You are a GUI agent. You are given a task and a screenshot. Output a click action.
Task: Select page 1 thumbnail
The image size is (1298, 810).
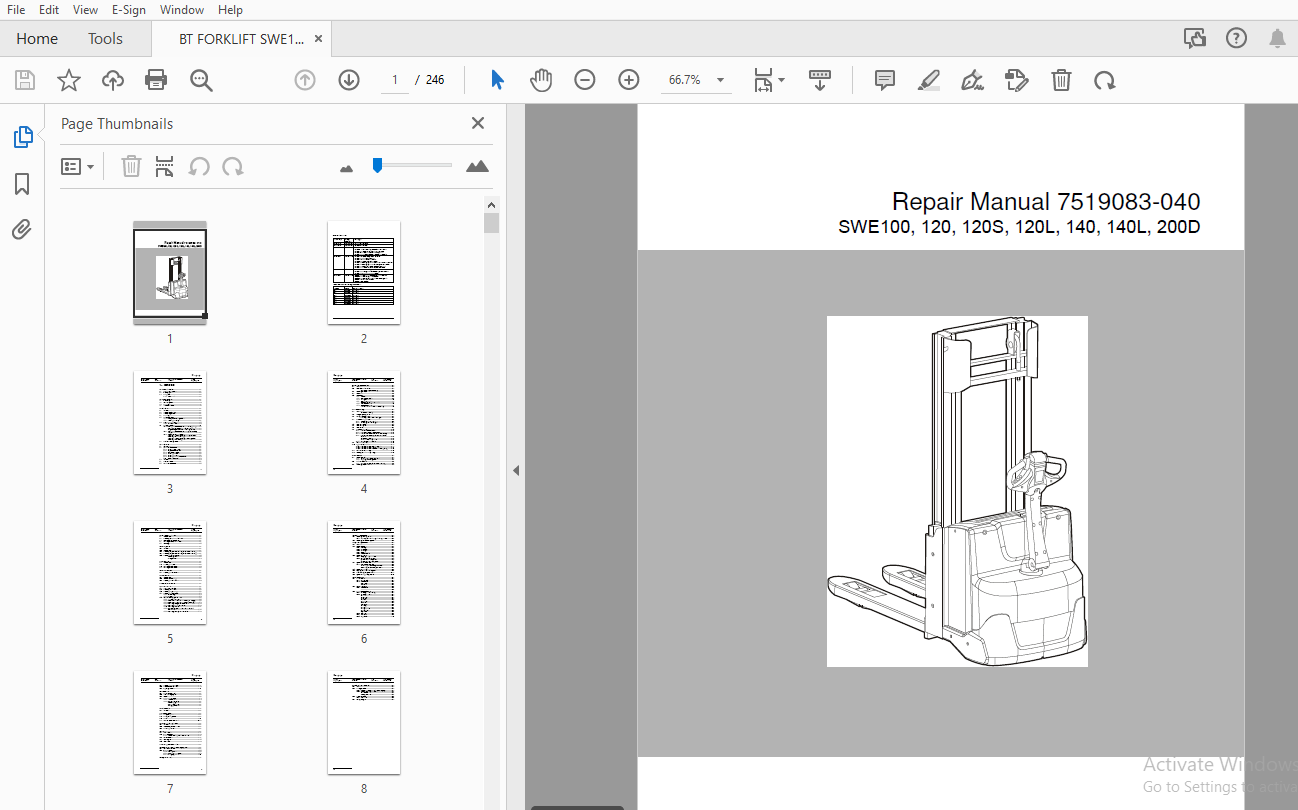pyautogui.click(x=170, y=273)
